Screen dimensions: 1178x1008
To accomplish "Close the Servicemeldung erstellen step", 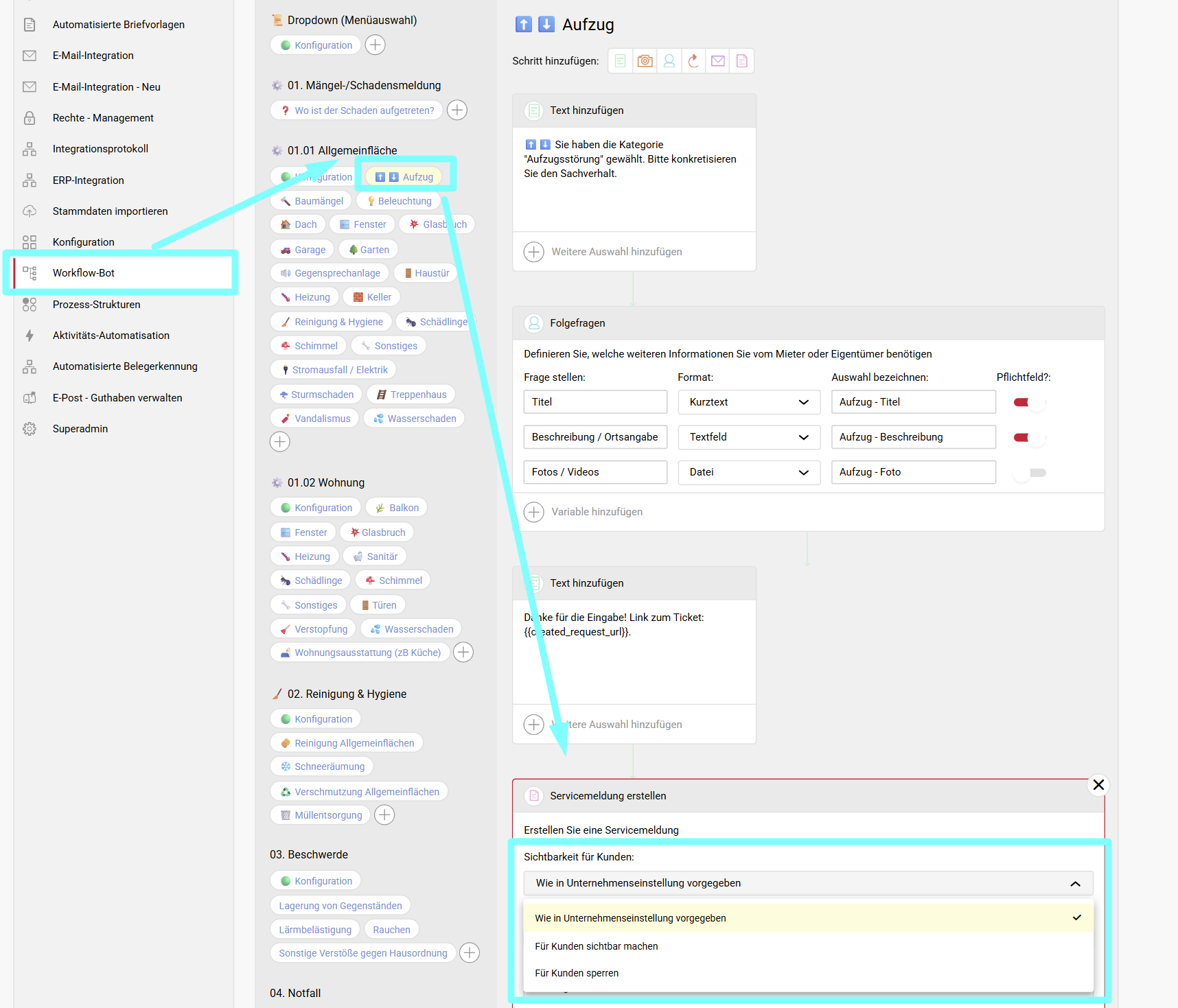I will 1098,785.
